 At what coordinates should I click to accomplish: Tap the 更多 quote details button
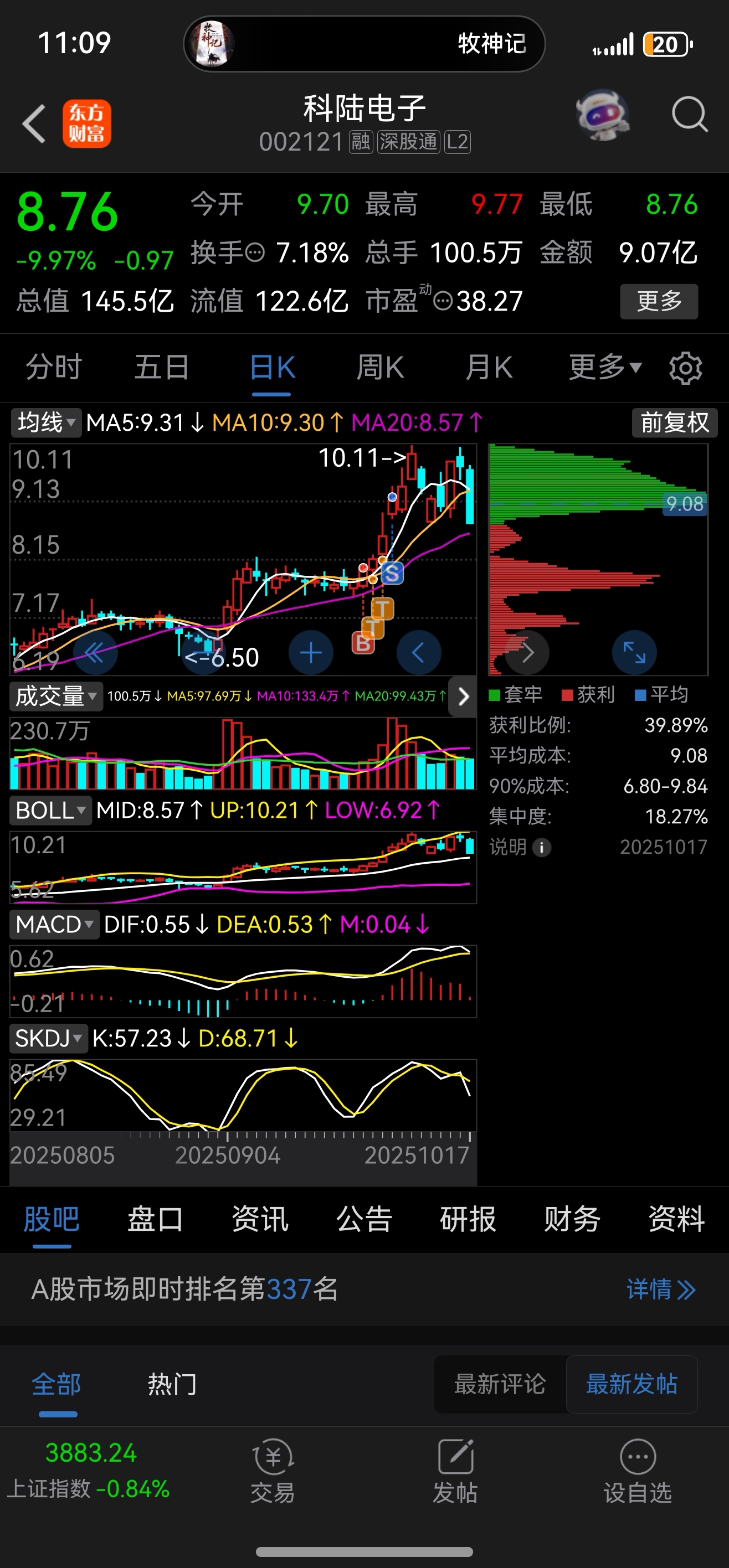[658, 301]
